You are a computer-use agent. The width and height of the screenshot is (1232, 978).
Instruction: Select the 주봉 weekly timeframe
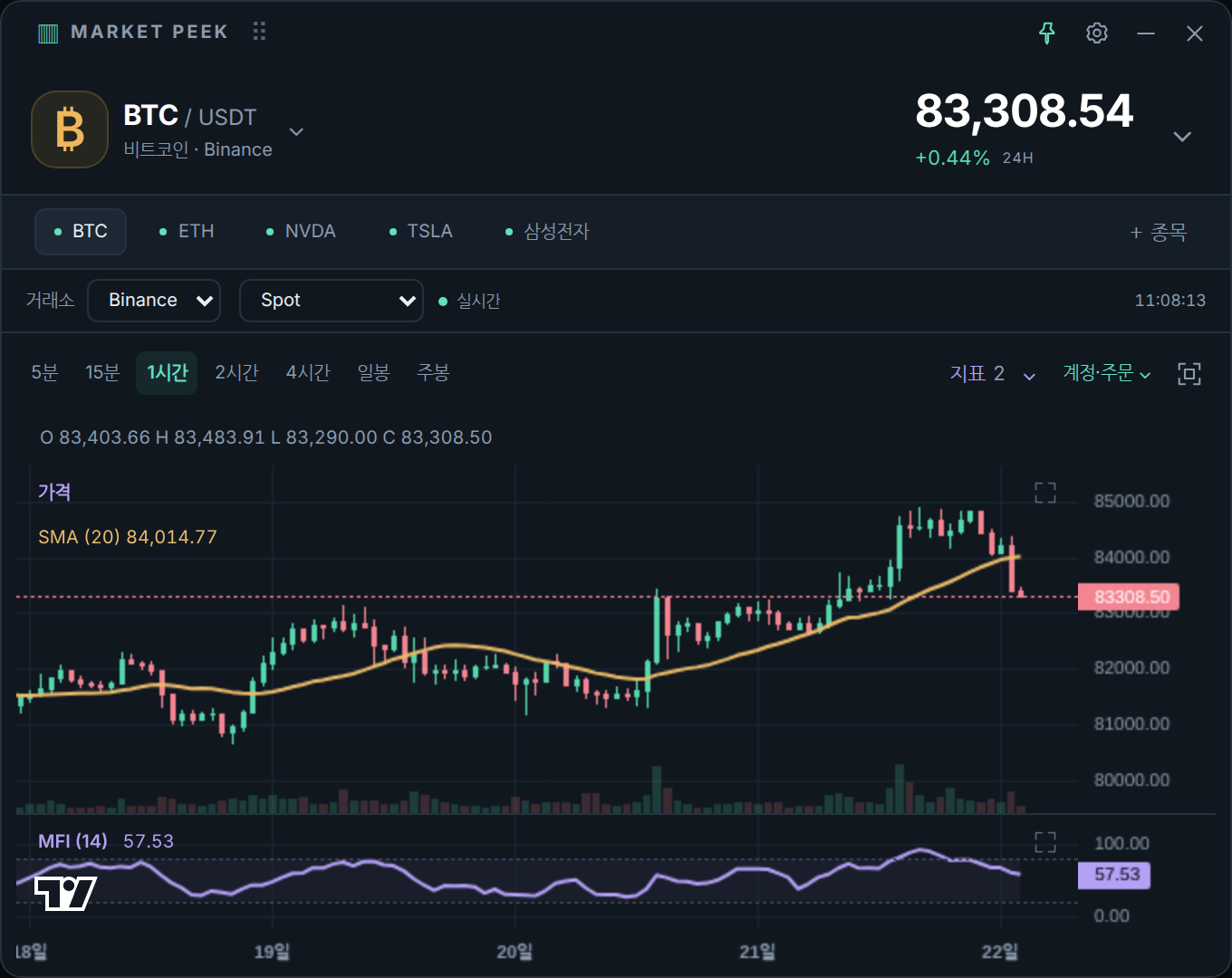click(x=433, y=373)
